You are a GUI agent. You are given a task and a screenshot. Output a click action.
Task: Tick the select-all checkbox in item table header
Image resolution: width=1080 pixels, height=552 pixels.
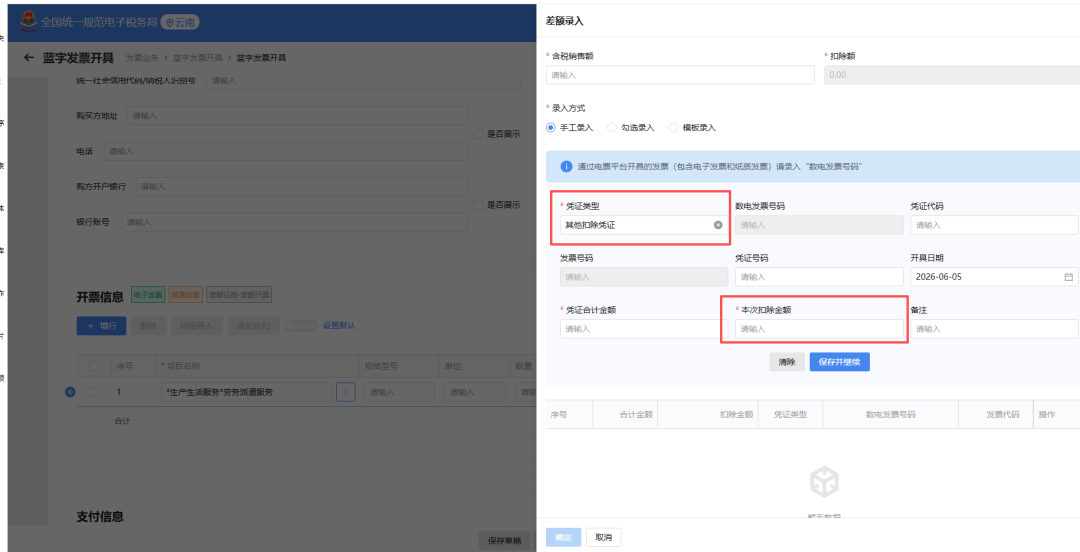94,366
